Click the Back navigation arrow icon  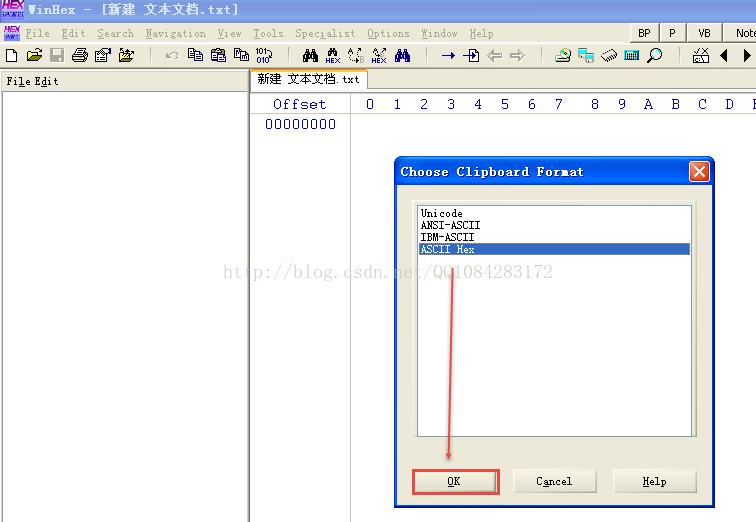coord(494,56)
